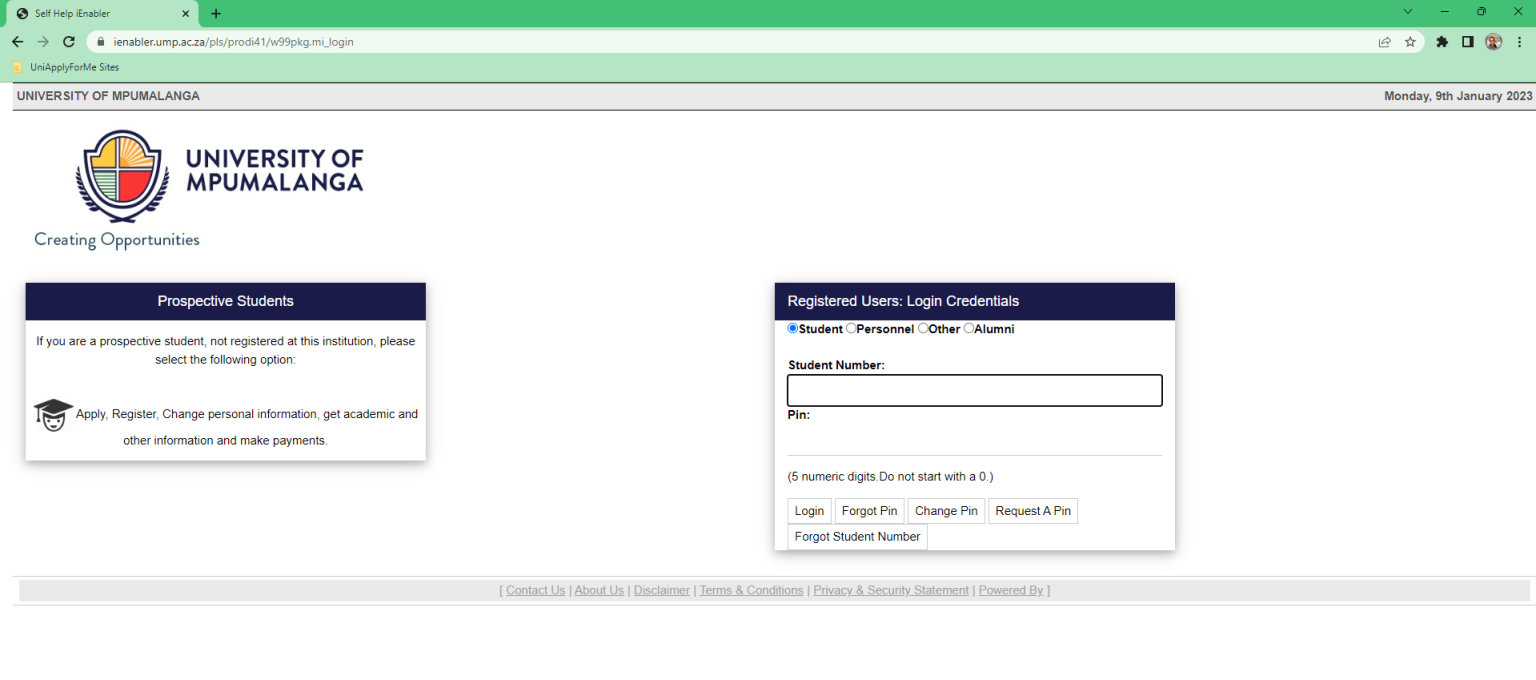Select the Personnel login radio button
1536x680 pixels.
[x=851, y=328]
